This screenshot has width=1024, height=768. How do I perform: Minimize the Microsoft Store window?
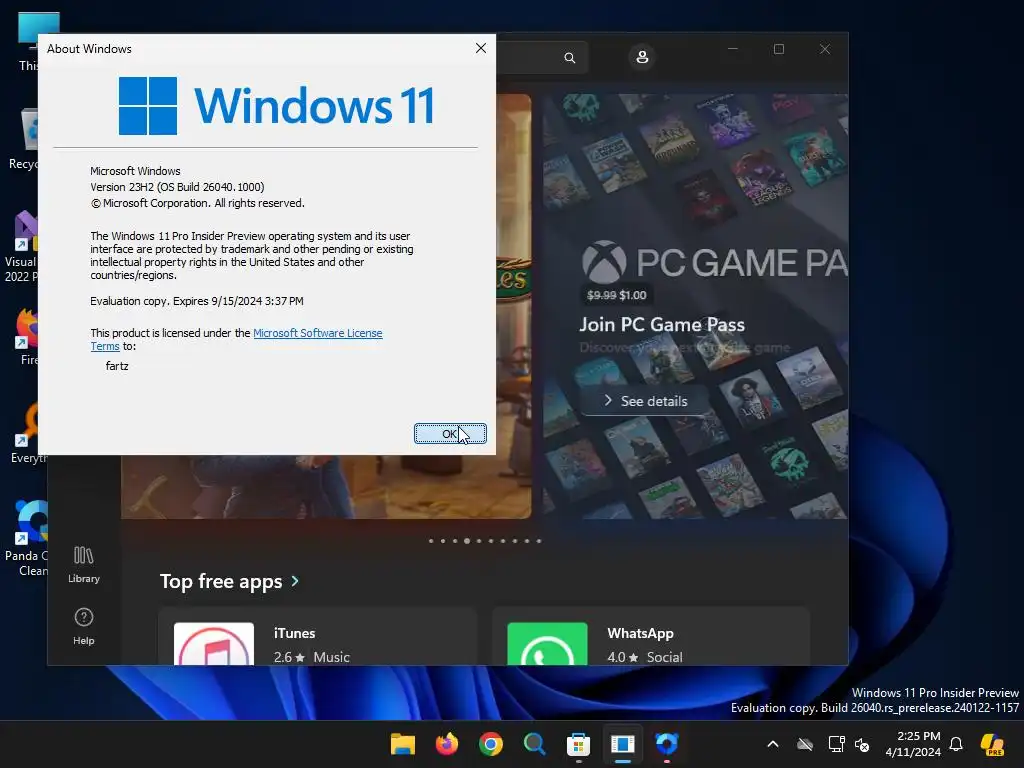click(733, 49)
